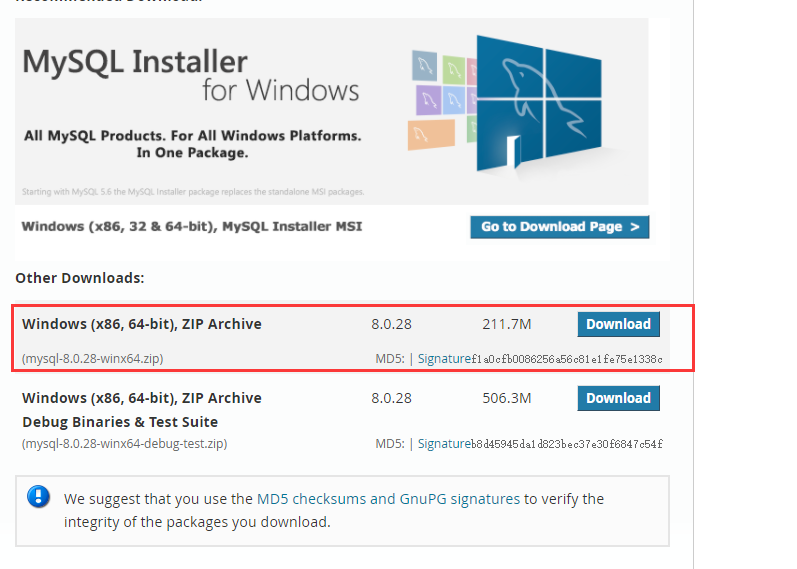Click the Go to Download Page button
Image resolution: width=797 pixels, height=569 pixels.
tap(560, 227)
